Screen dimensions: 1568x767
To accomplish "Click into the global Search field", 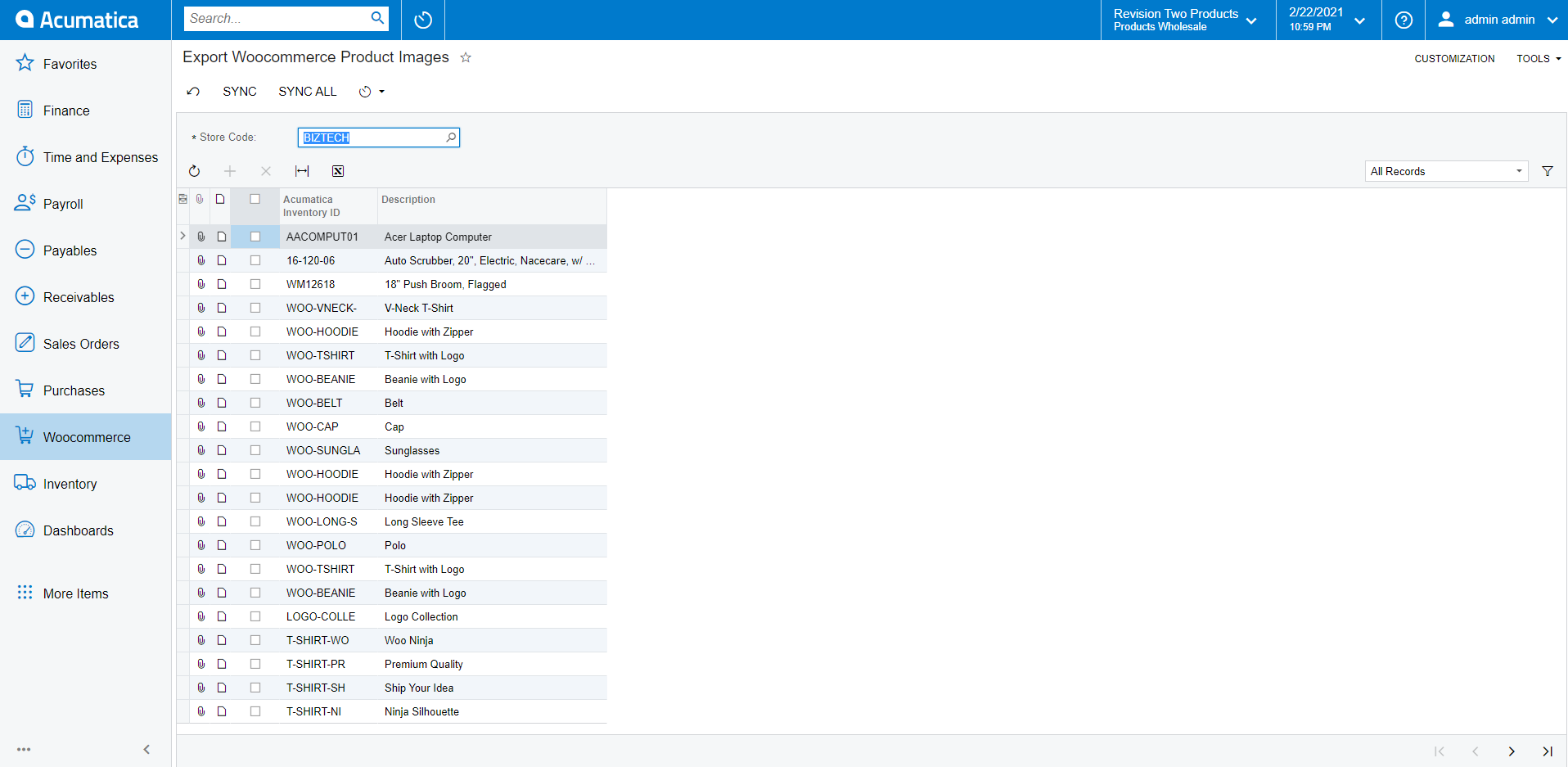I will 277,19.
